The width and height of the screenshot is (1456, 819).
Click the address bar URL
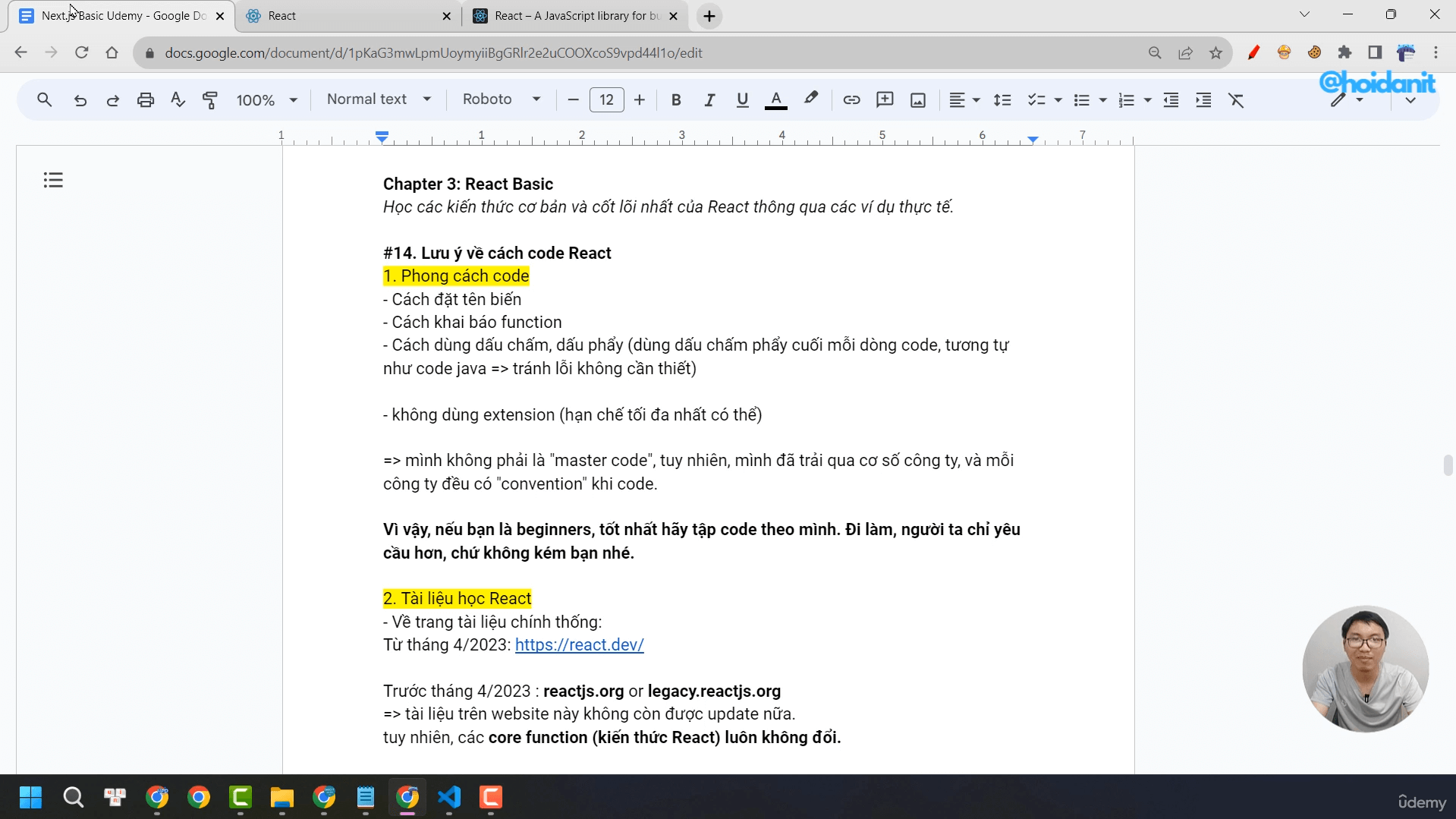click(x=433, y=53)
